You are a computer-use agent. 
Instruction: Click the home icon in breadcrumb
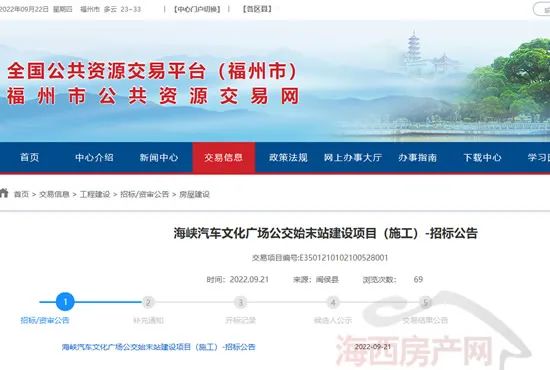click(x=4, y=193)
